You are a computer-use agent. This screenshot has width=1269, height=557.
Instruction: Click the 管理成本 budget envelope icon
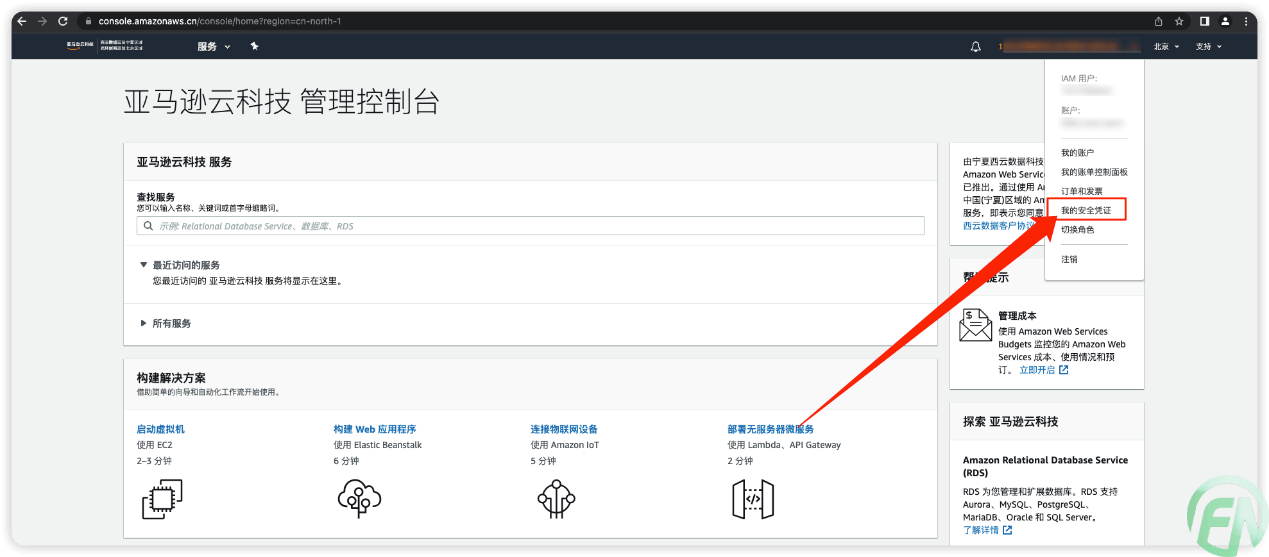coord(975,326)
